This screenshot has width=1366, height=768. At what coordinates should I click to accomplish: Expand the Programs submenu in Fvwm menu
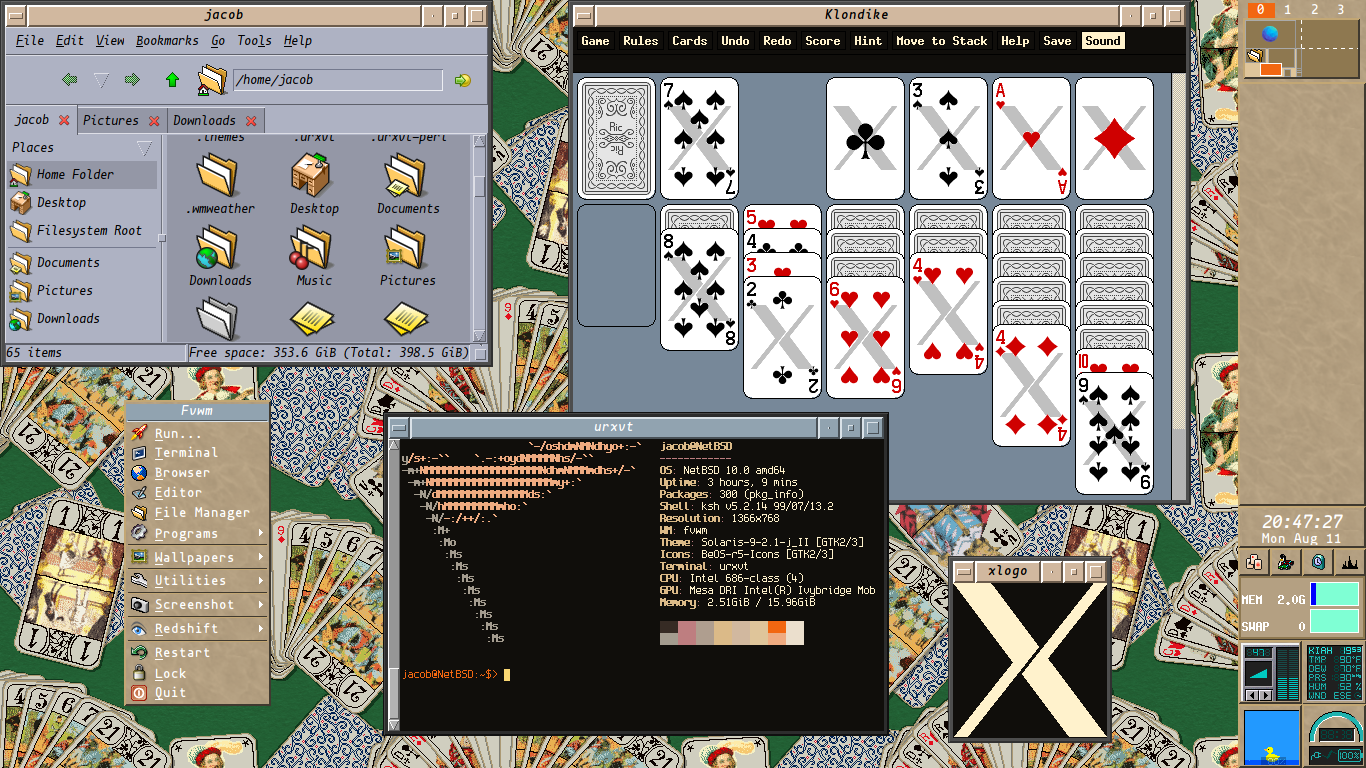click(198, 534)
